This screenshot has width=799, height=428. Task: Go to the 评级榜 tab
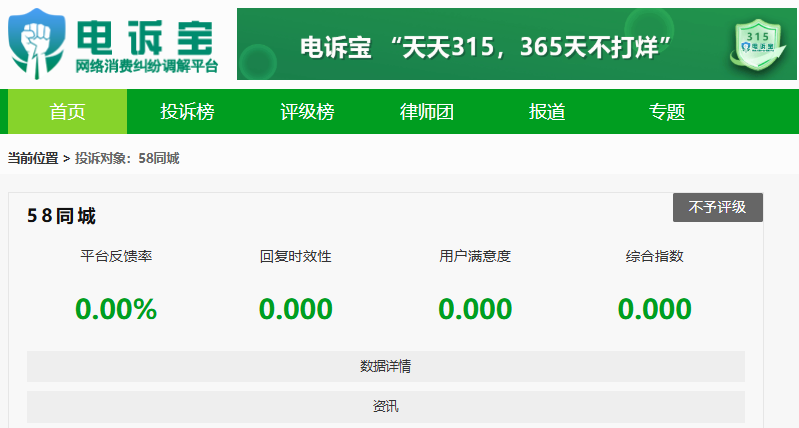point(307,112)
